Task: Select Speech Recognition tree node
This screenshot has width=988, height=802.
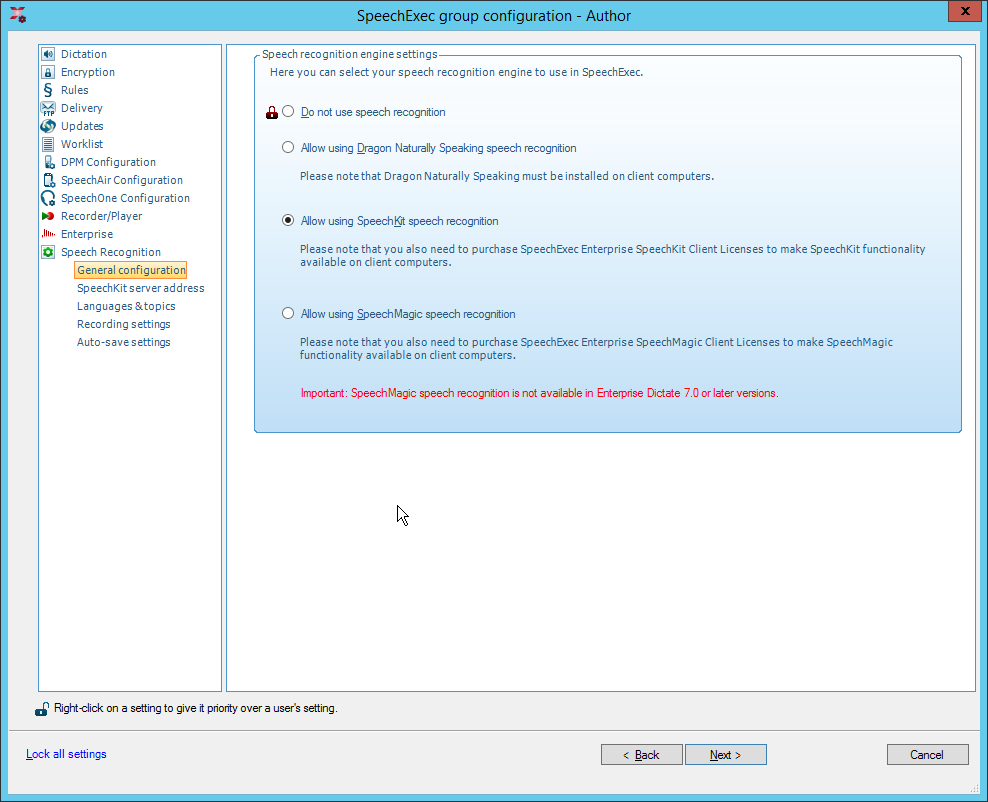Action: click(111, 252)
